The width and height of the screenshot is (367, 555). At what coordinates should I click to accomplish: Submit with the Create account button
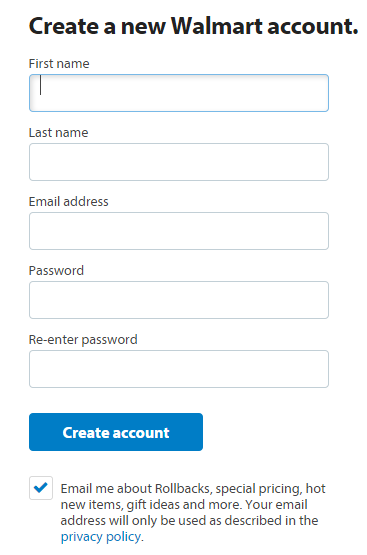pyautogui.click(x=116, y=432)
